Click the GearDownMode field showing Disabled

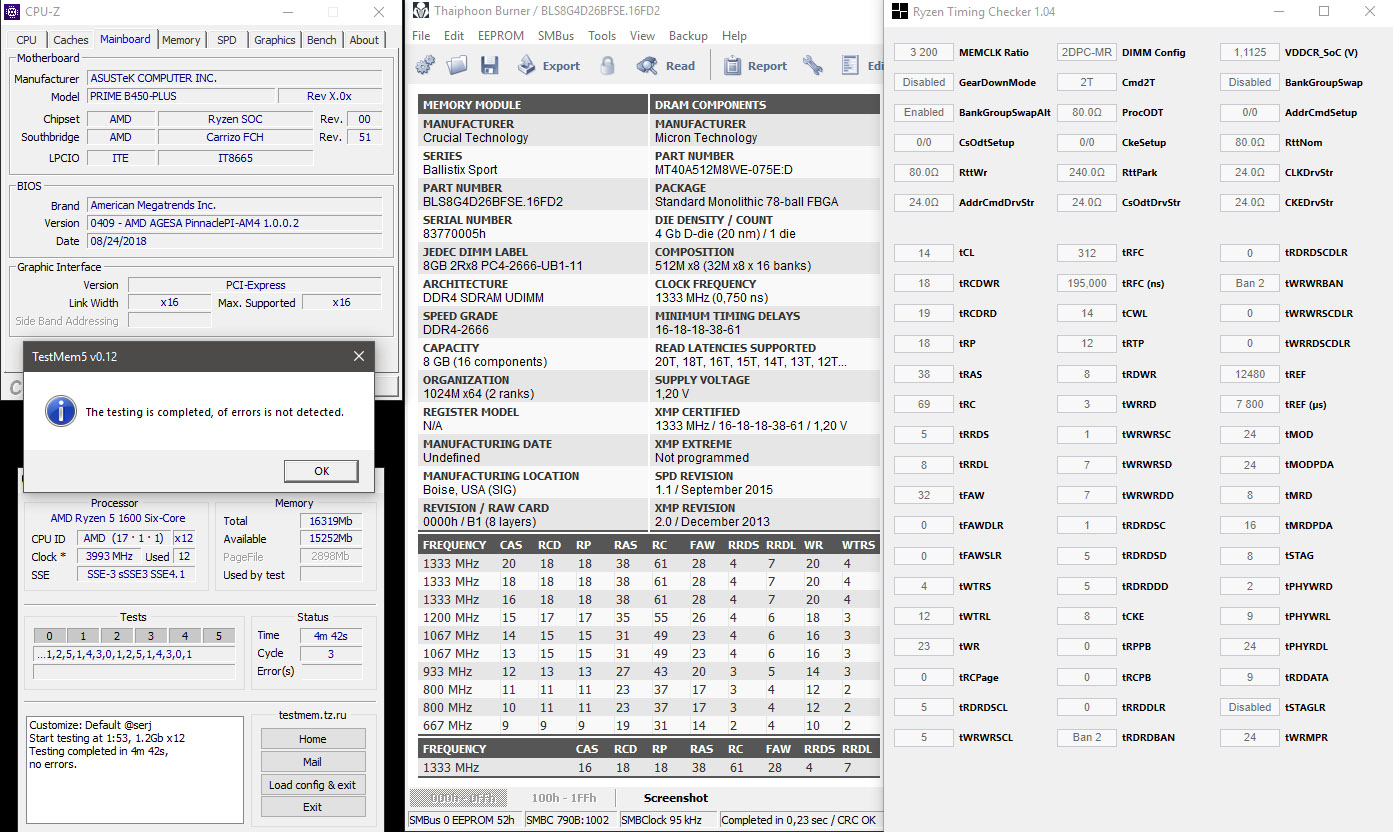(x=923, y=82)
